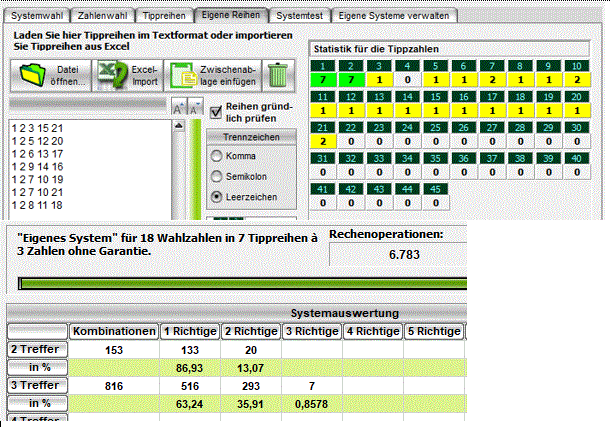Screen dimensions: 610x427
Task: Click row '1 2 3 15 21' in list
Action: (x=37, y=128)
